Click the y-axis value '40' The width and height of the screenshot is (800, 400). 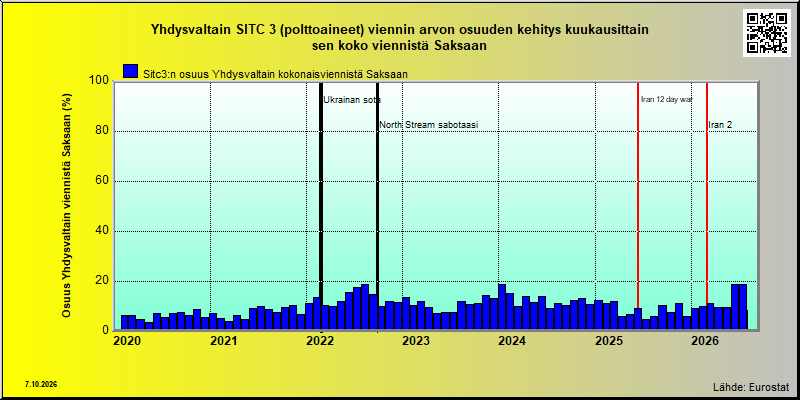point(104,231)
